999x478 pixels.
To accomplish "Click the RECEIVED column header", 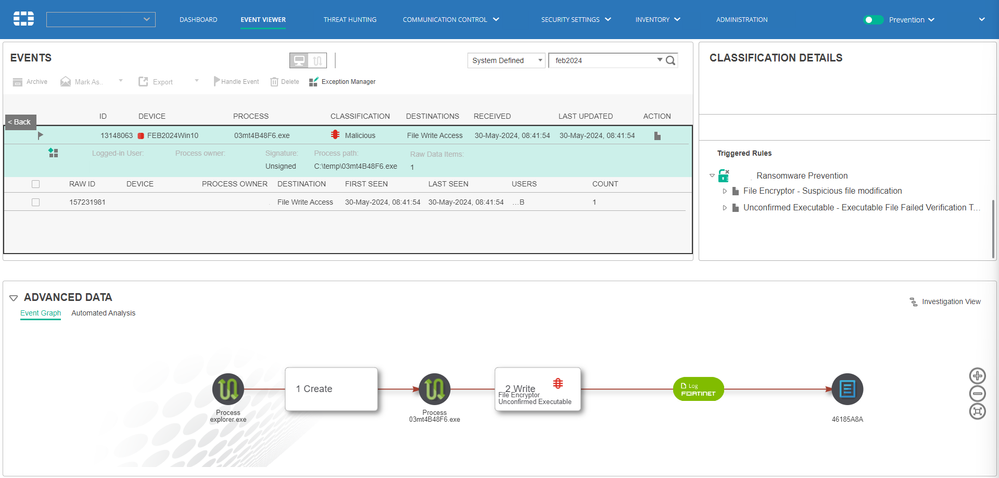I will 492,116.
